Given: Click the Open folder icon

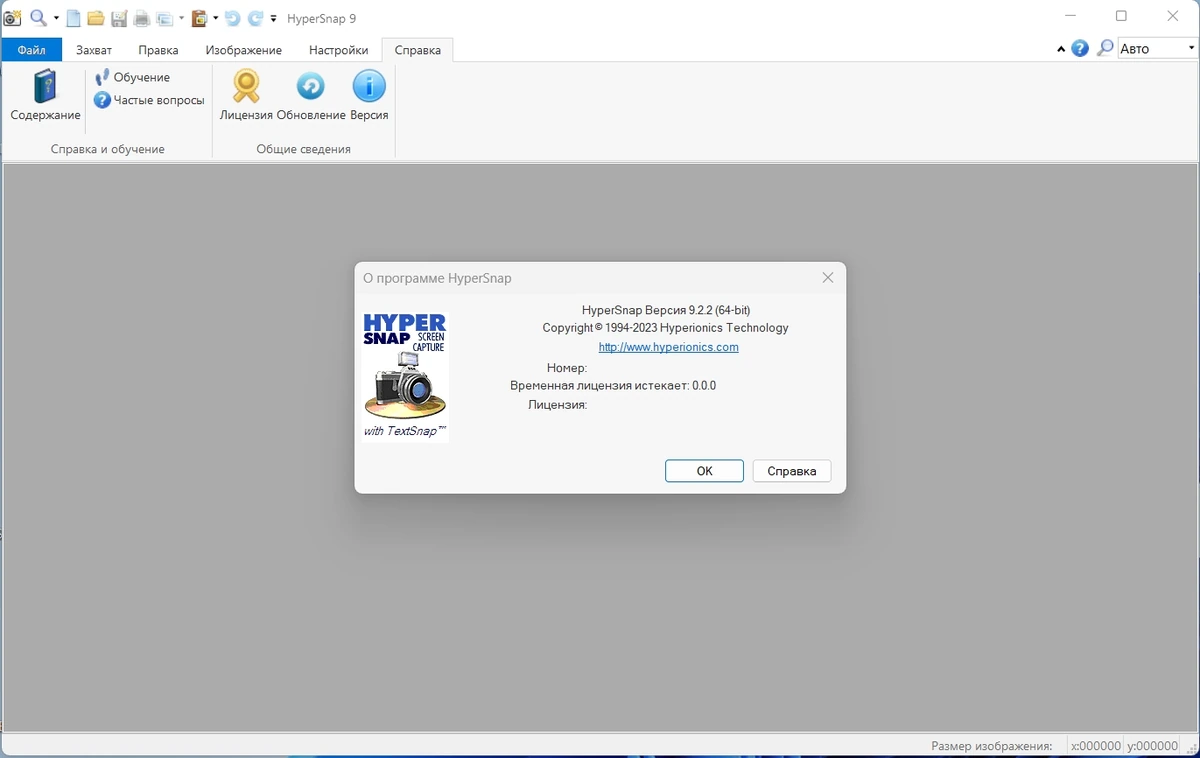Looking at the screenshot, I should click(x=96, y=18).
